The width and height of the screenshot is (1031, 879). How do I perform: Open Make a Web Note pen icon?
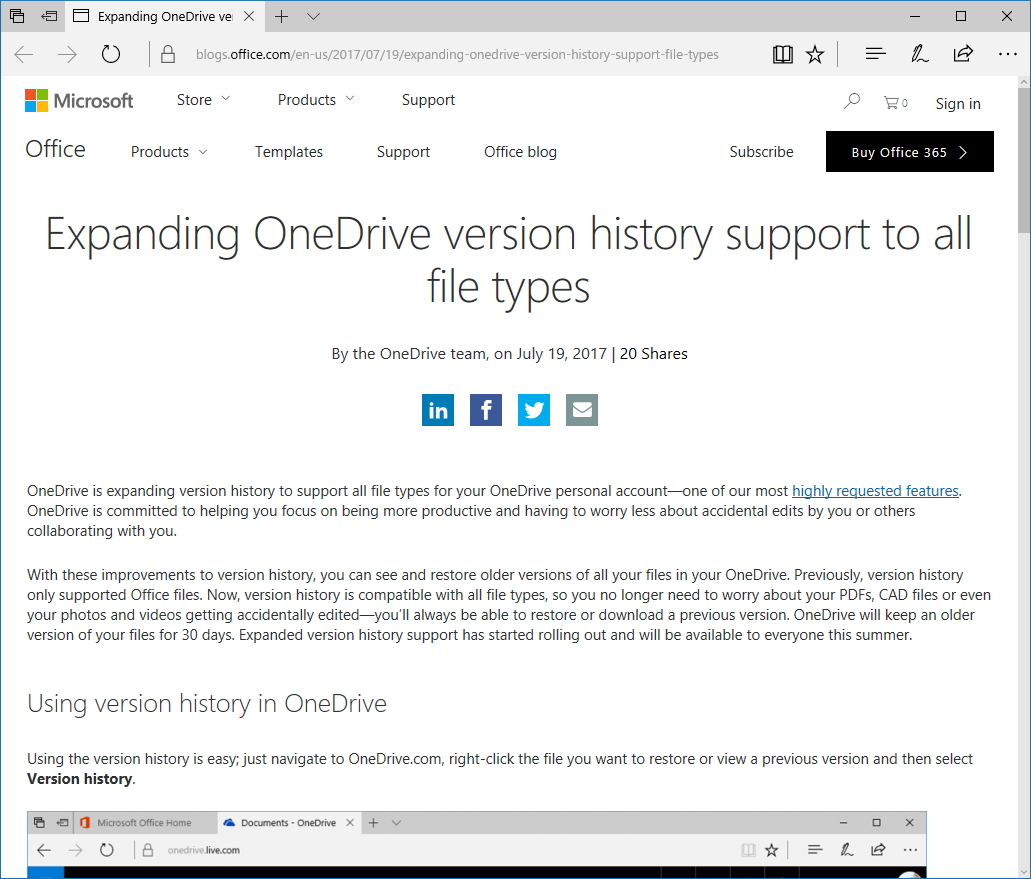click(x=919, y=54)
